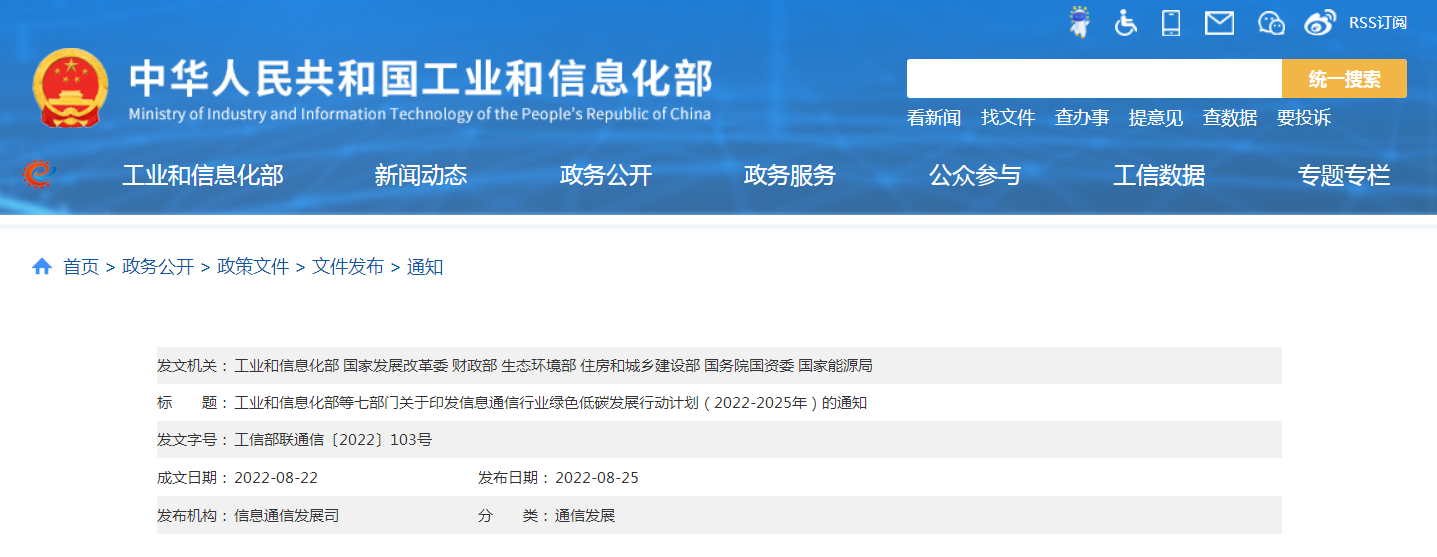Image resolution: width=1437 pixels, height=557 pixels.
Task: Open the Weibo icon
Action: pos(1320,22)
